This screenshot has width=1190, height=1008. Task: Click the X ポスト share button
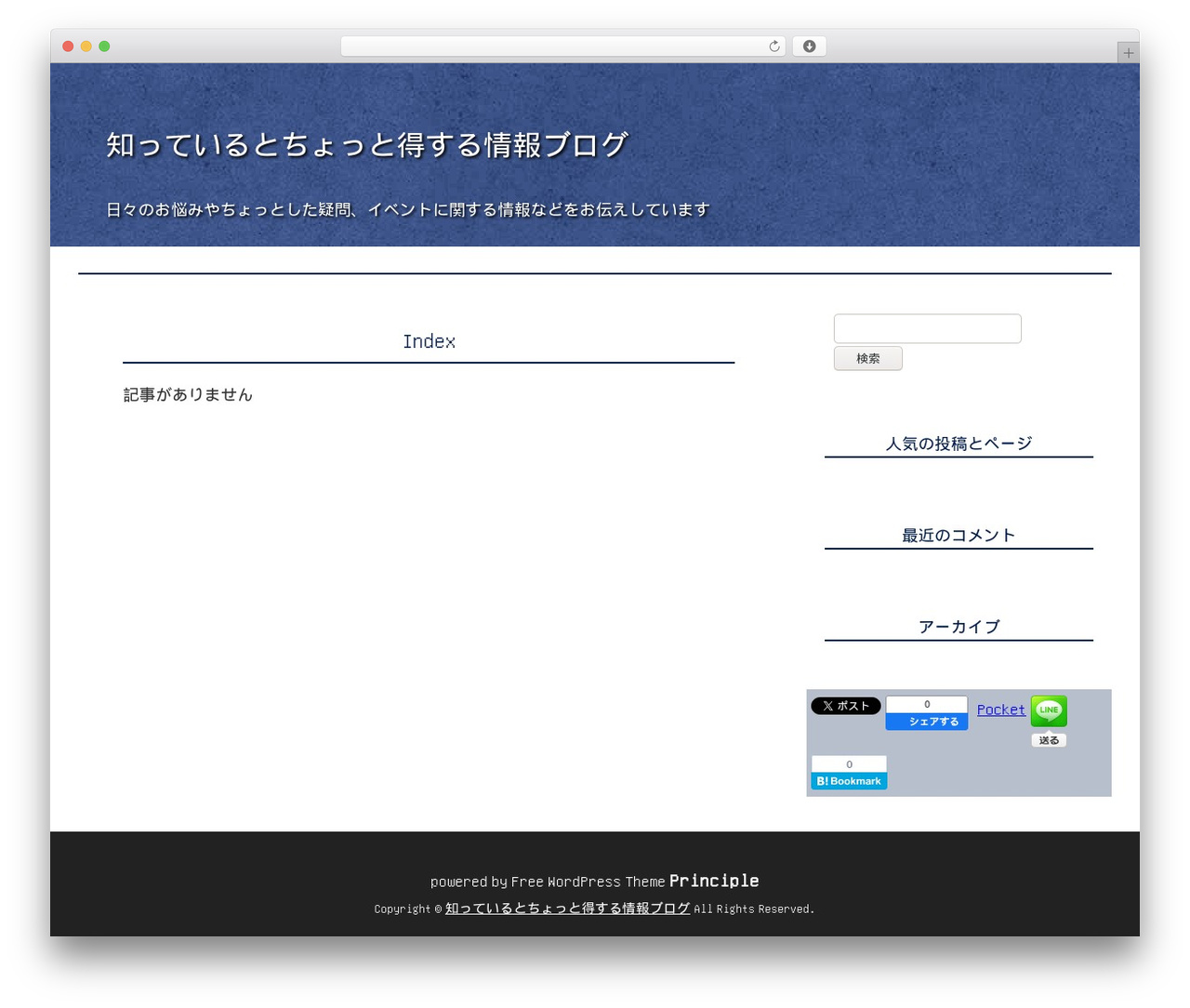(x=846, y=706)
